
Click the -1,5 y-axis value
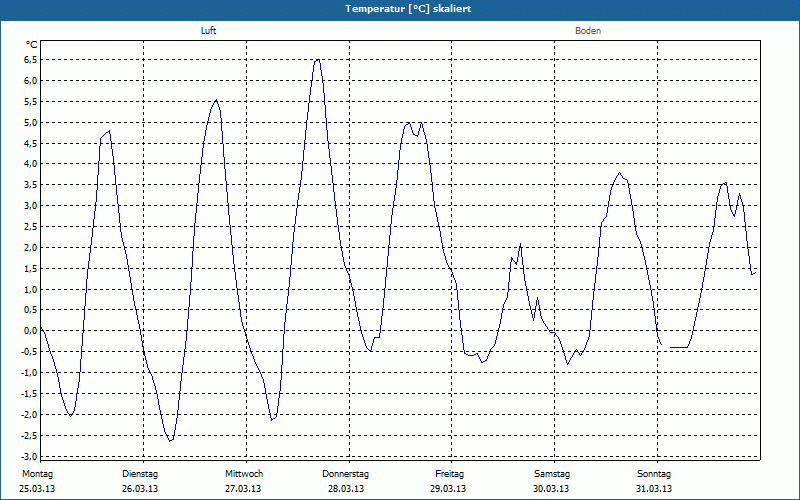click(x=30, y=393)
